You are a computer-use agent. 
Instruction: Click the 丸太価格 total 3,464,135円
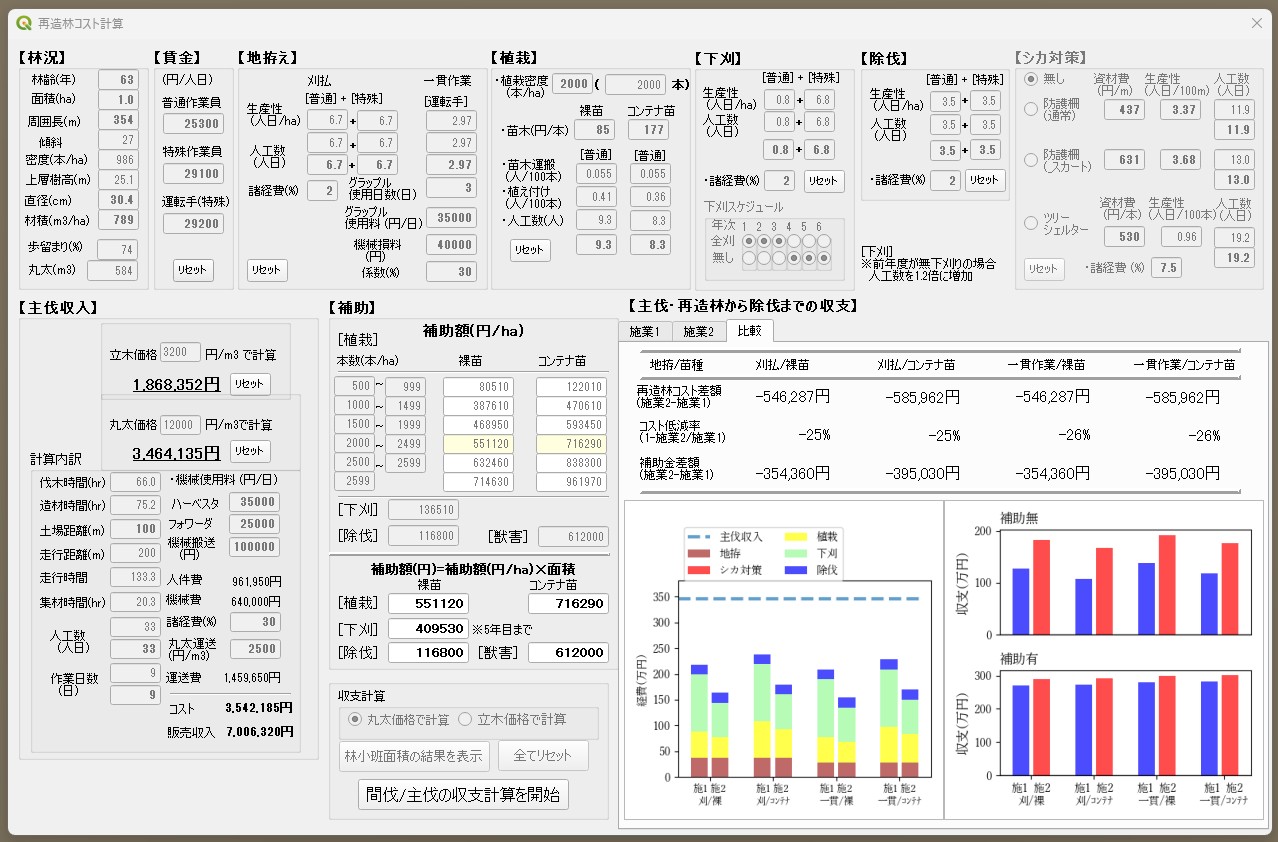(x=176, y=452)
